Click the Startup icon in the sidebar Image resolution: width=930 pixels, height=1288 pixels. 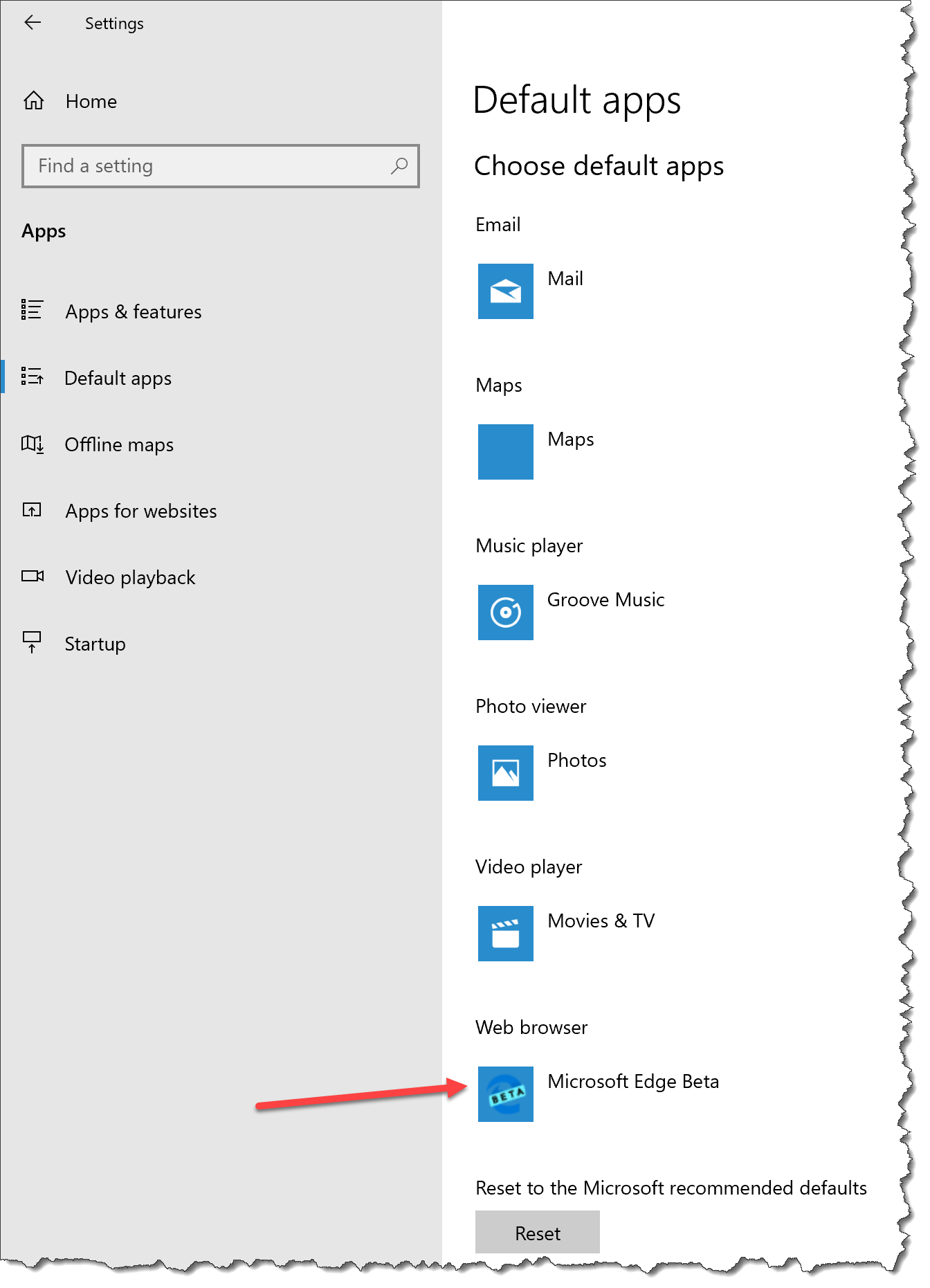pyautogui.click(x=32, y=642)
